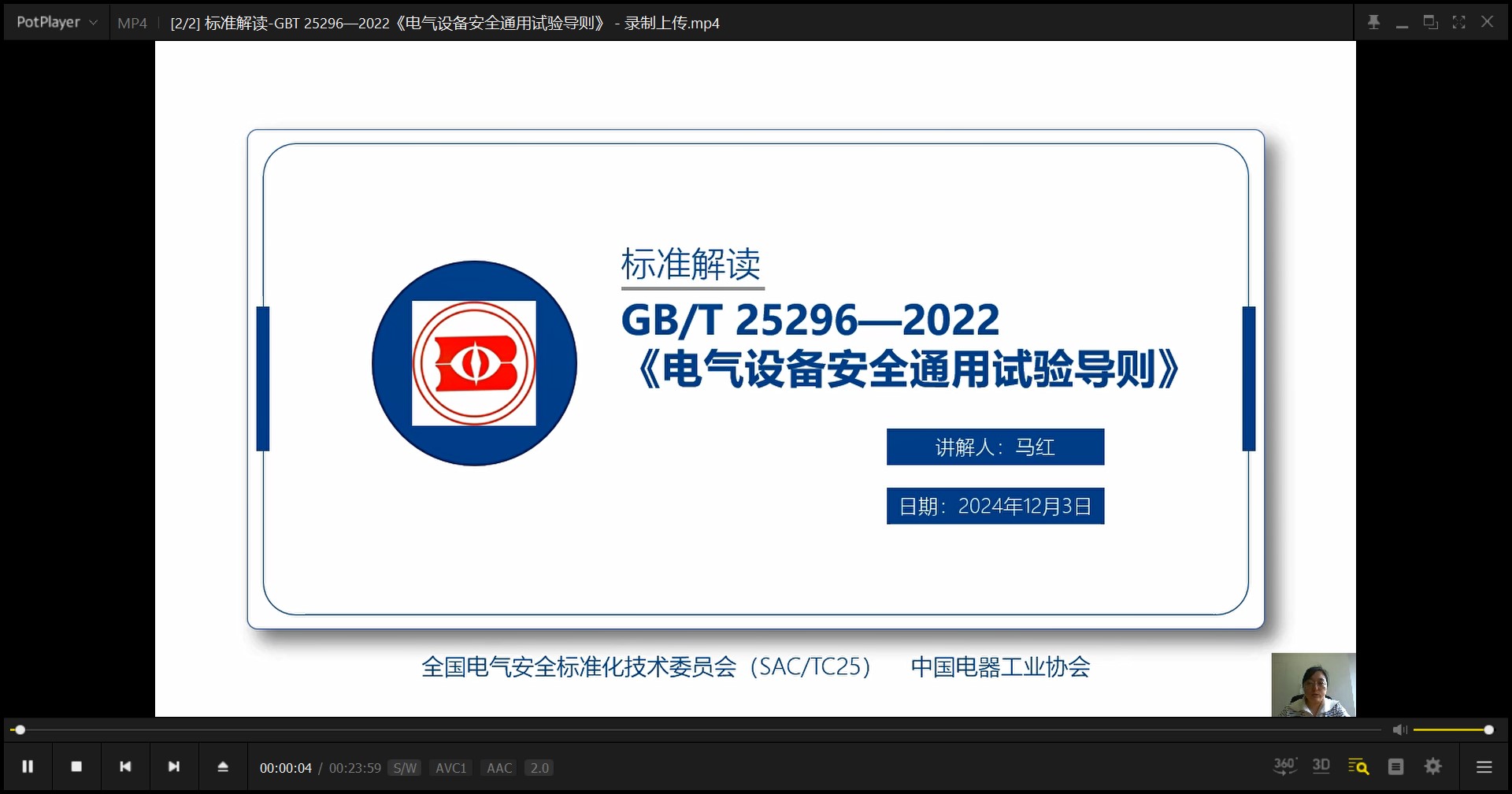Image resolution: width=1512 pixels, height=794 pixels.
Task: Toggle 360 degree video mode
Action: 1285,766
